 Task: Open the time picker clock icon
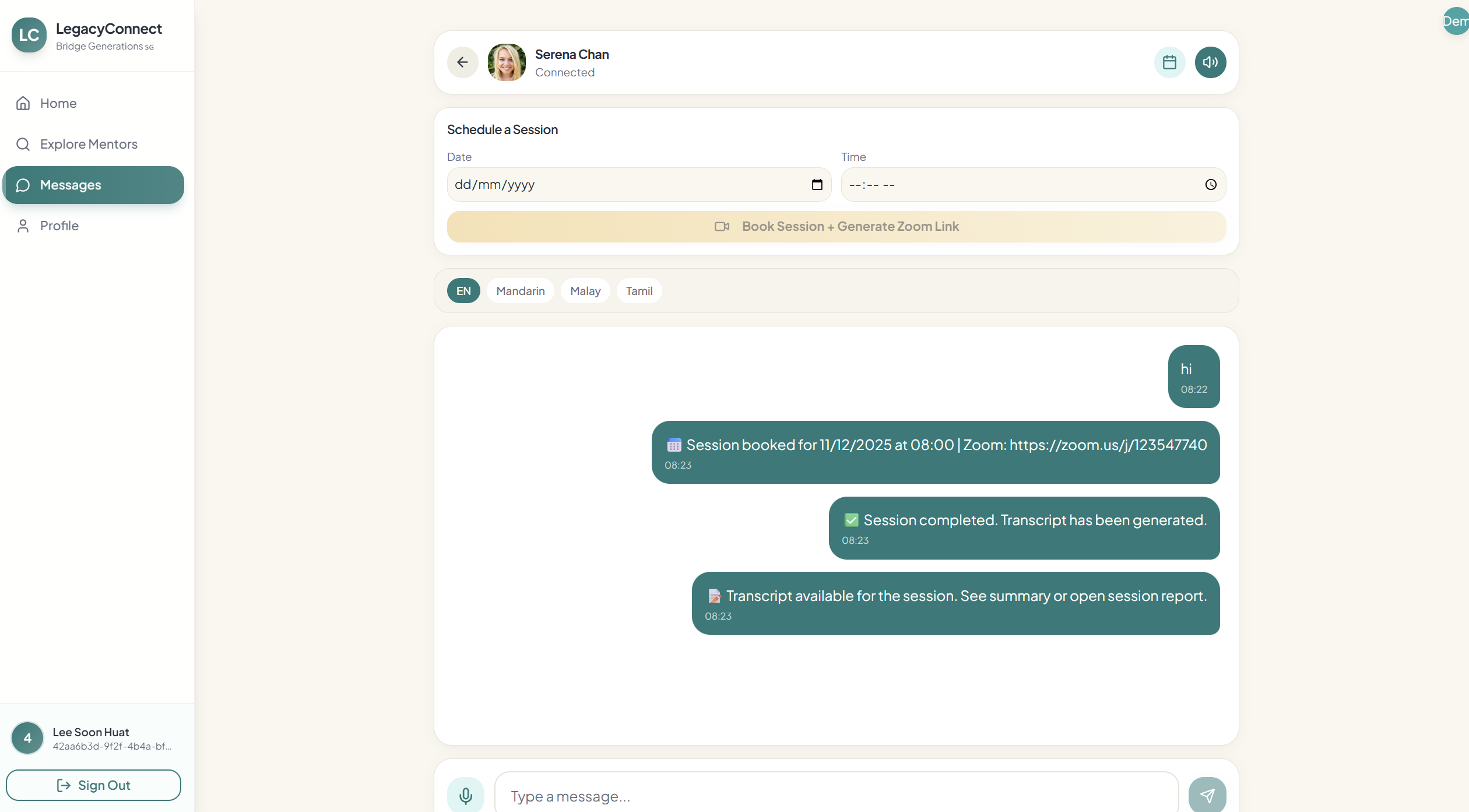1211,185
